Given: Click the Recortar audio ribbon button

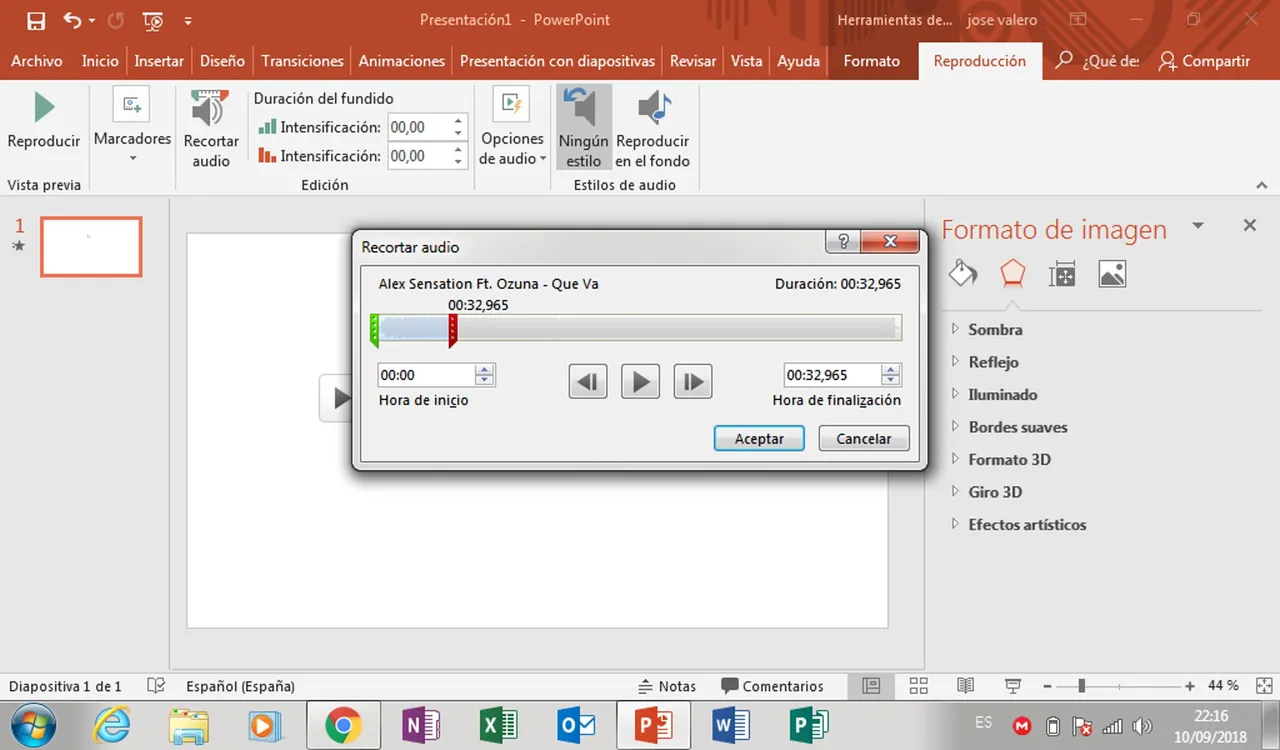Looking at the screenshot, I should pos(211,128).
